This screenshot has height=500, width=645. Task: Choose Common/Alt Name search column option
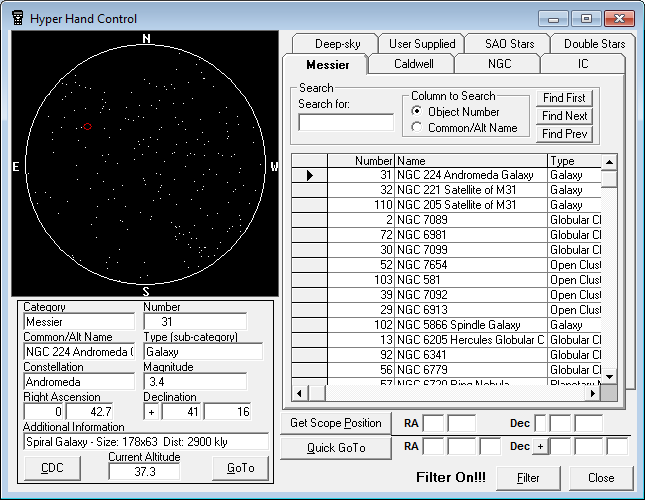pos(417,128)
